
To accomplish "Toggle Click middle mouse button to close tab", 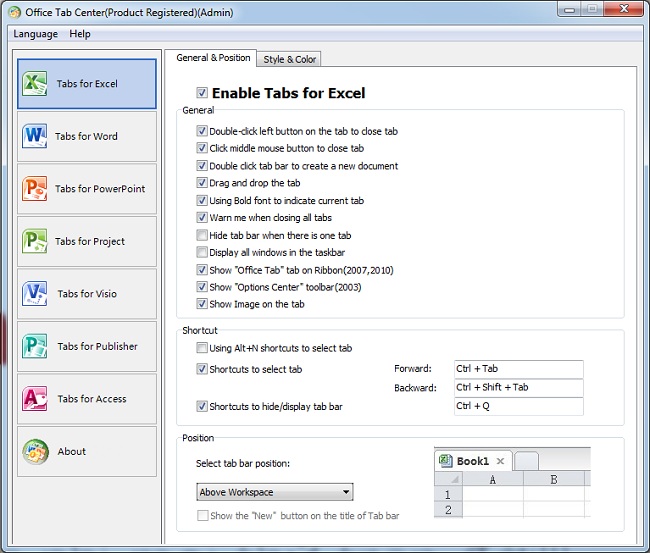I will [x=201, y=148].
